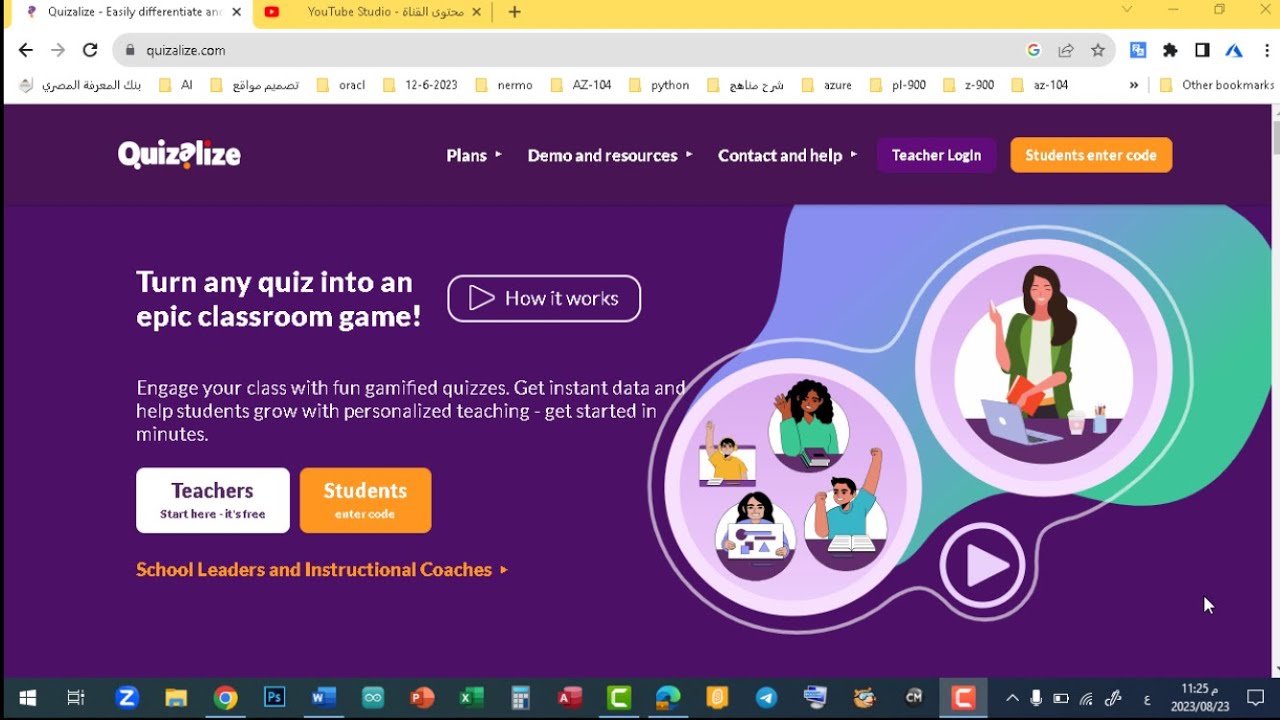Expand Contact and help menu

[x=788, y=155]
